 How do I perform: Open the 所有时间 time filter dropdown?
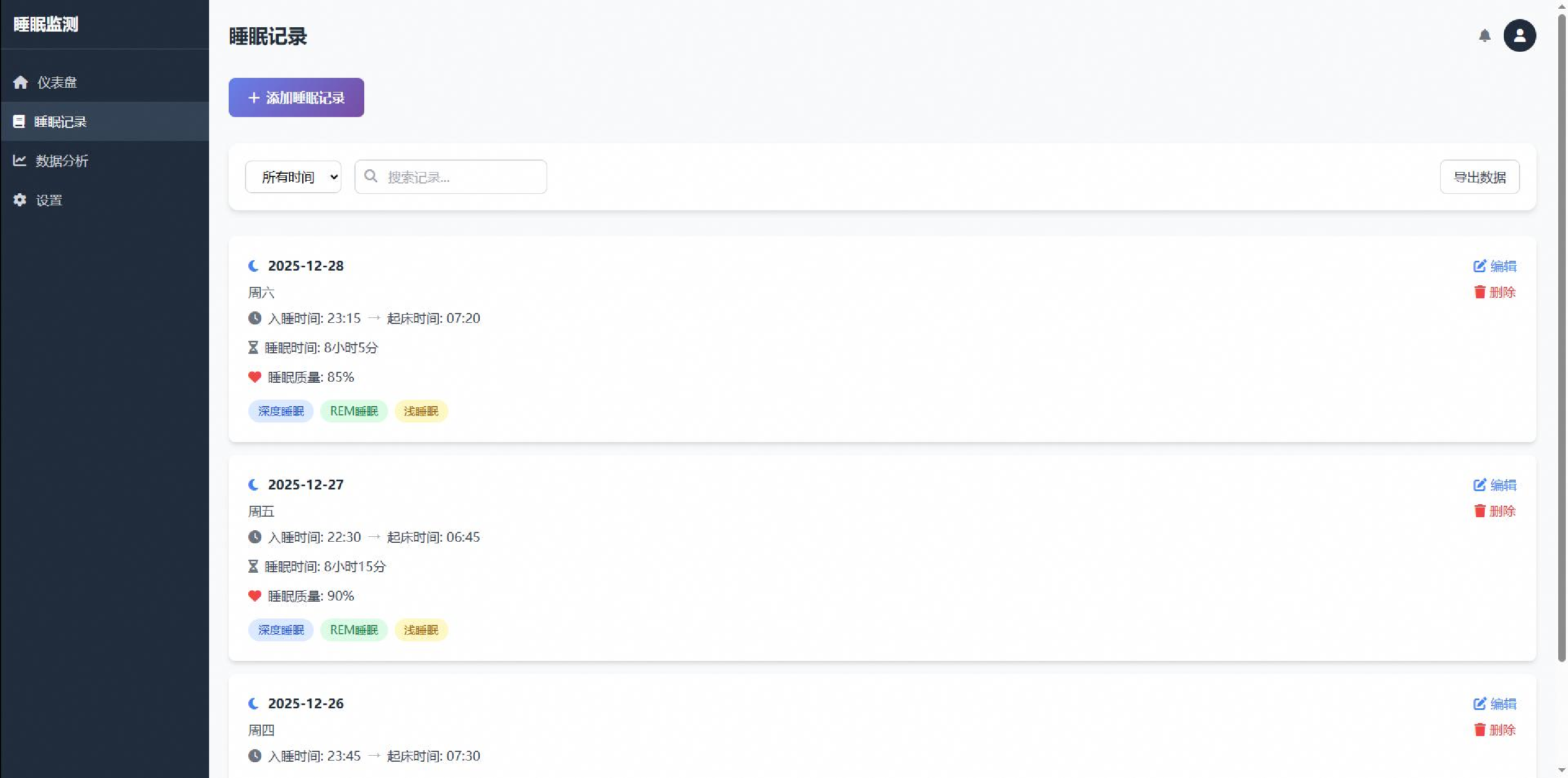(x=293, y=177)
